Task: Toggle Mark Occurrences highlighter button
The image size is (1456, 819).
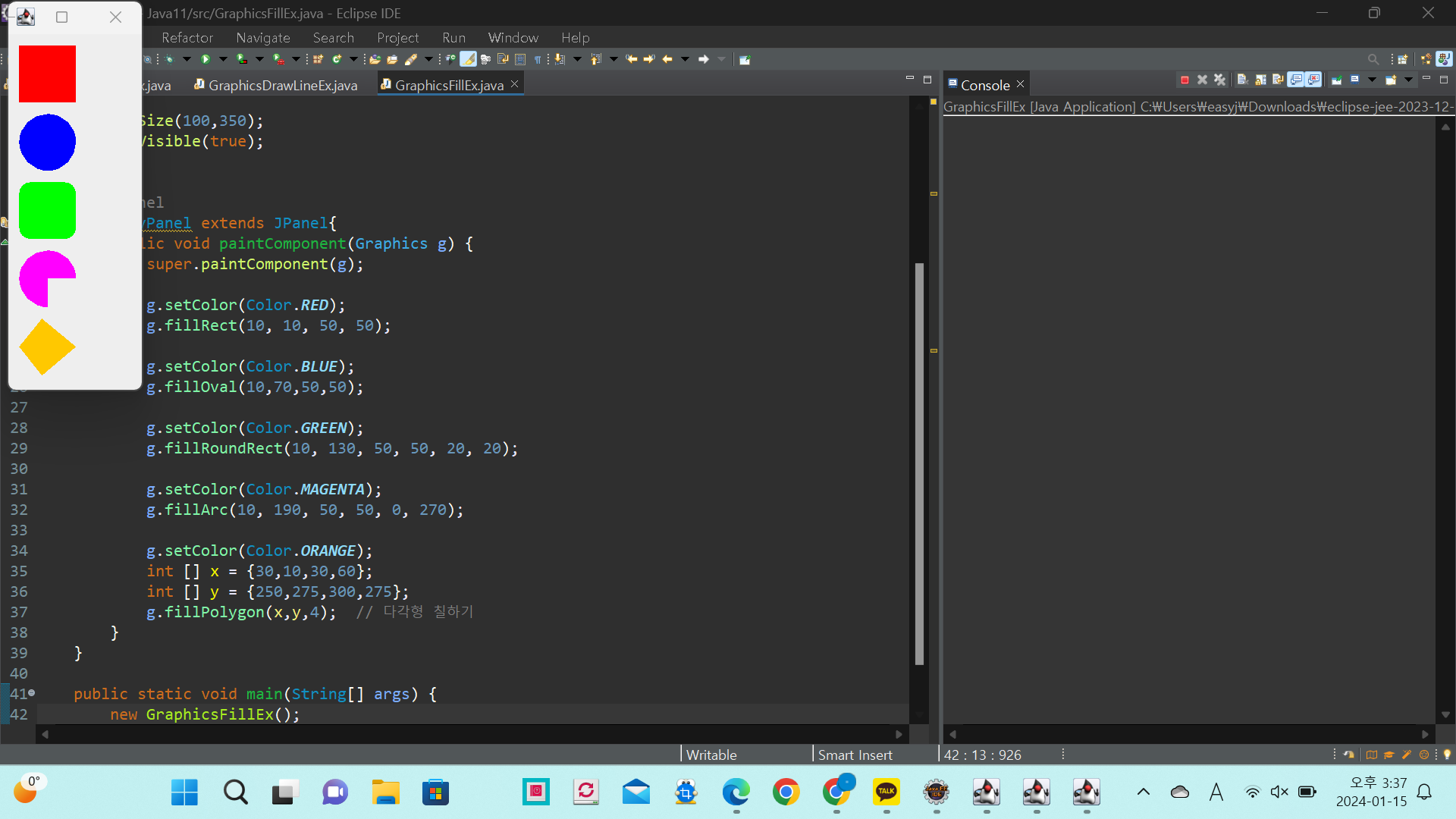Action: 469,59
